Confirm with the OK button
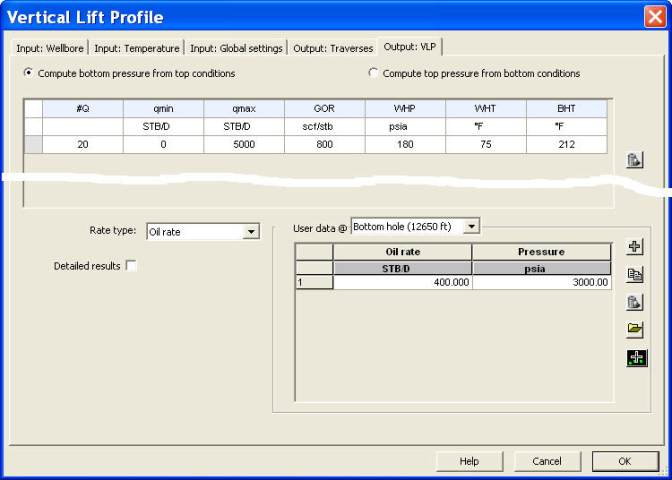The image size is (672, 480). tap(625, 461)
